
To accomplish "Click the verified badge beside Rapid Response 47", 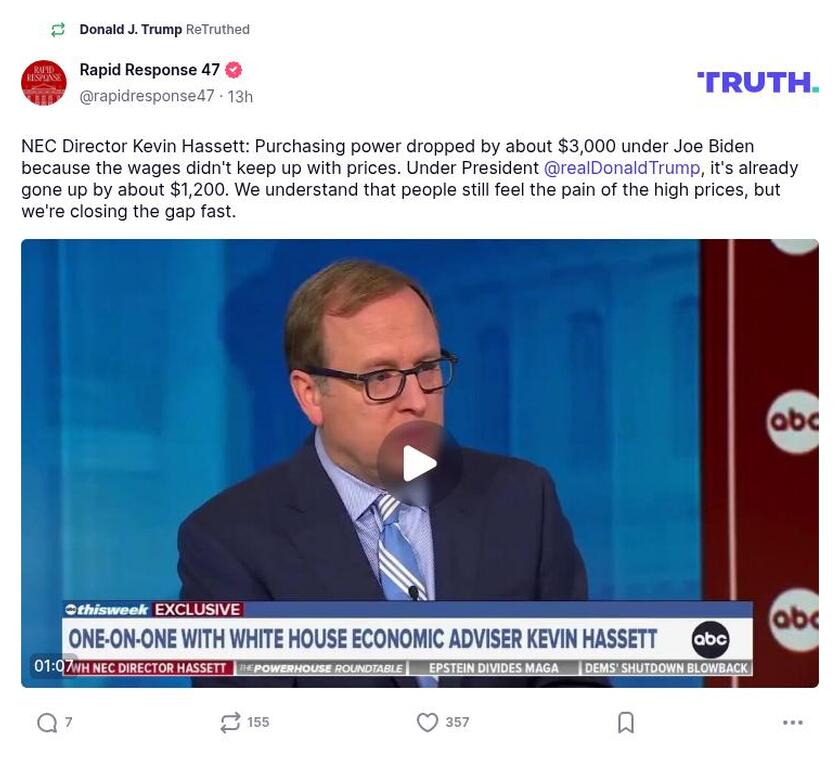I will tap(233, 70).
